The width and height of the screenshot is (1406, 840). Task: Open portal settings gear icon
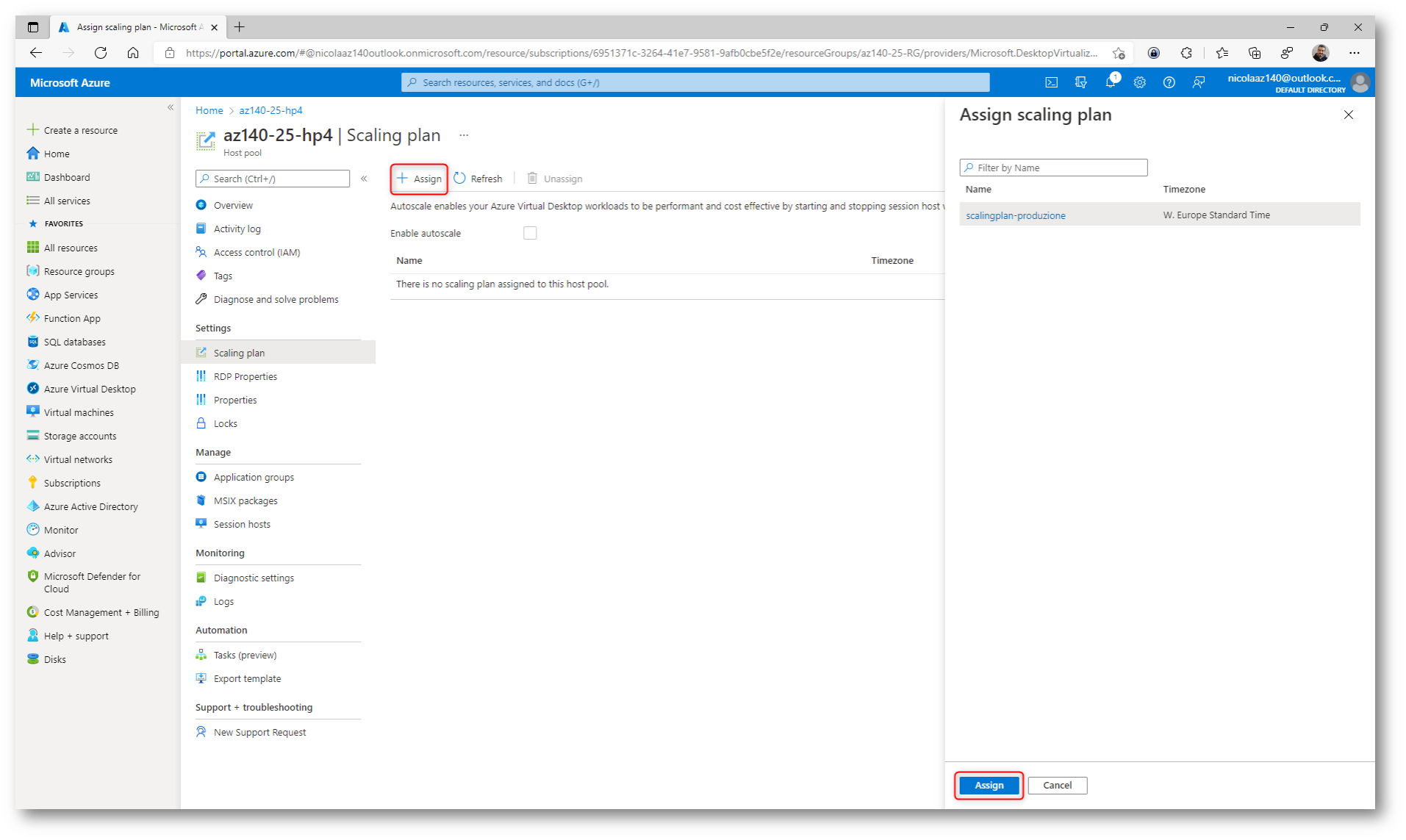click(x=1139, y=82)
